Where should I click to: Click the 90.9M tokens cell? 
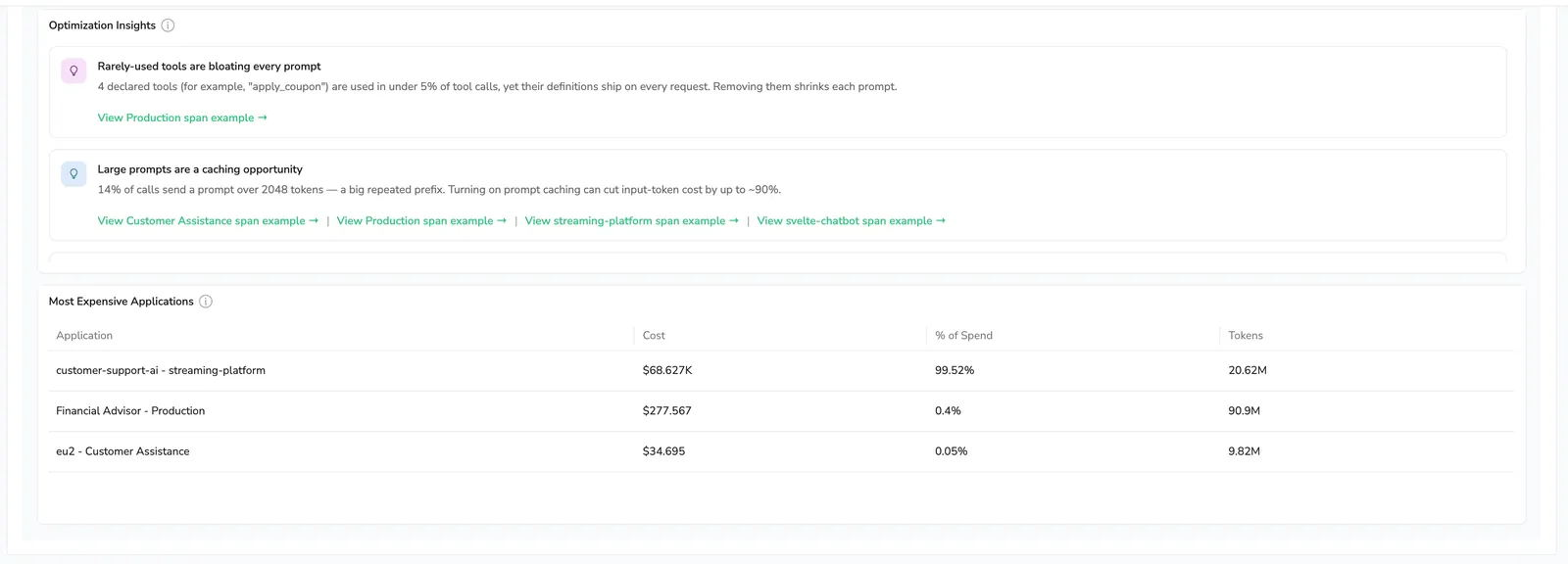click(x=1245, y=411)
